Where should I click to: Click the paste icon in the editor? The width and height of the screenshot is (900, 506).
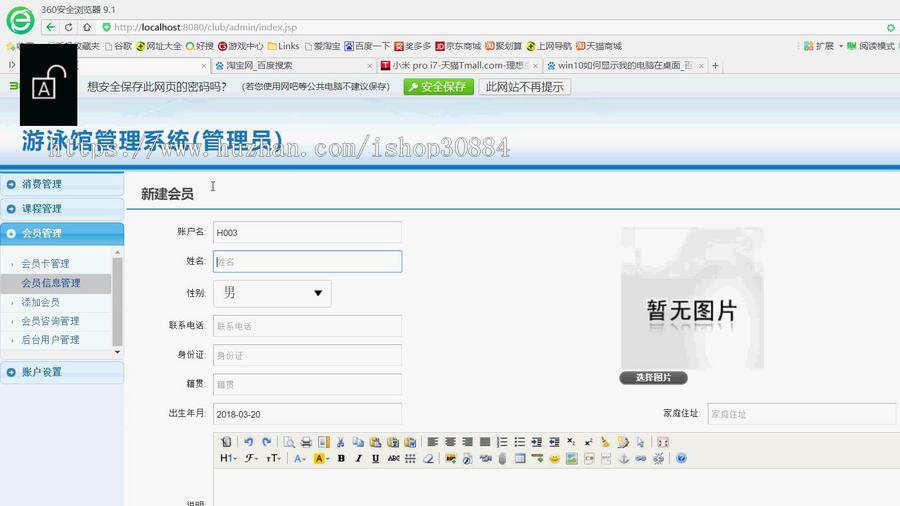pos(375,442)
